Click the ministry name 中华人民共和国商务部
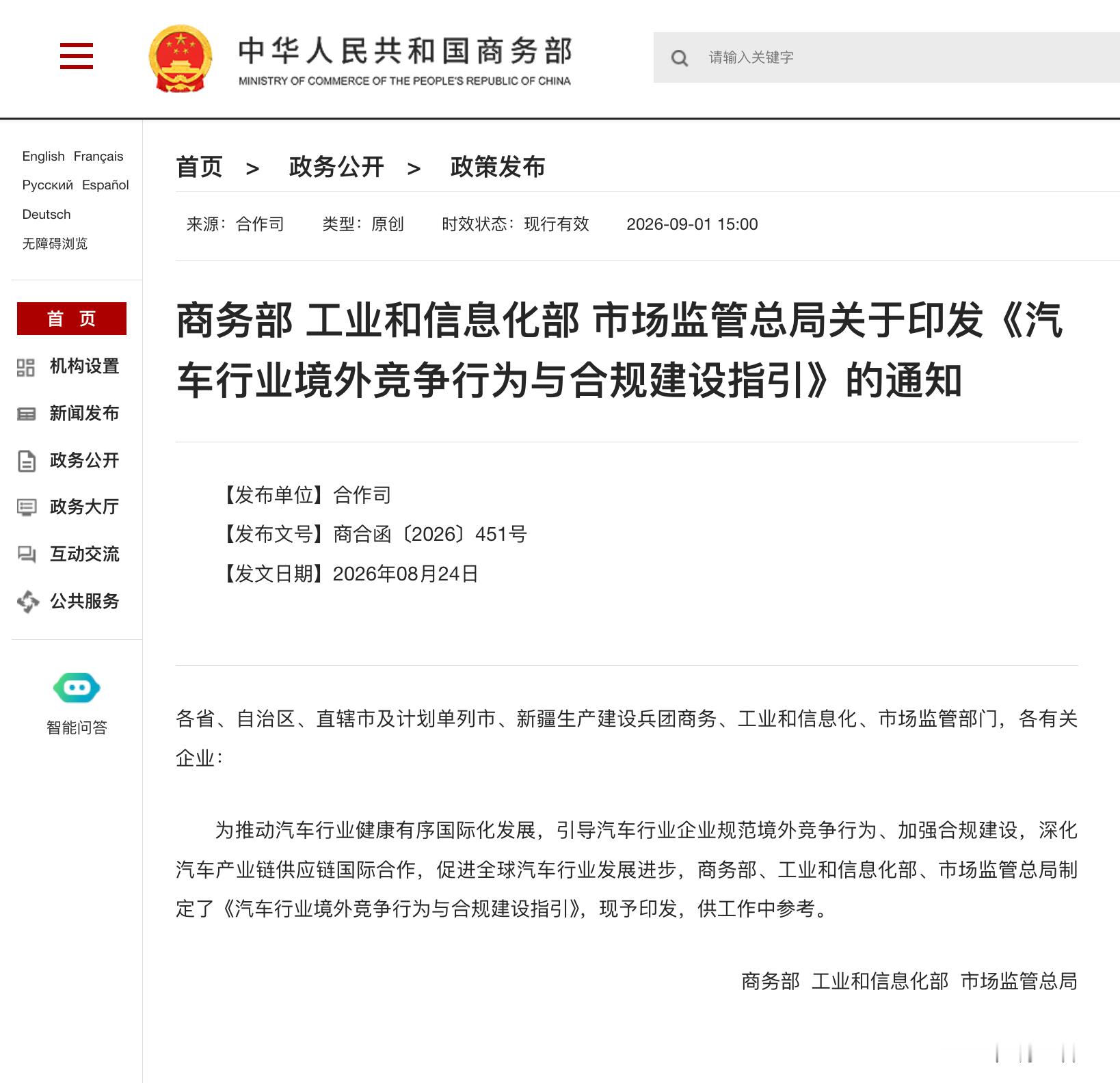Viewport: 1120px width, 1083px height. tap(405, 51)
